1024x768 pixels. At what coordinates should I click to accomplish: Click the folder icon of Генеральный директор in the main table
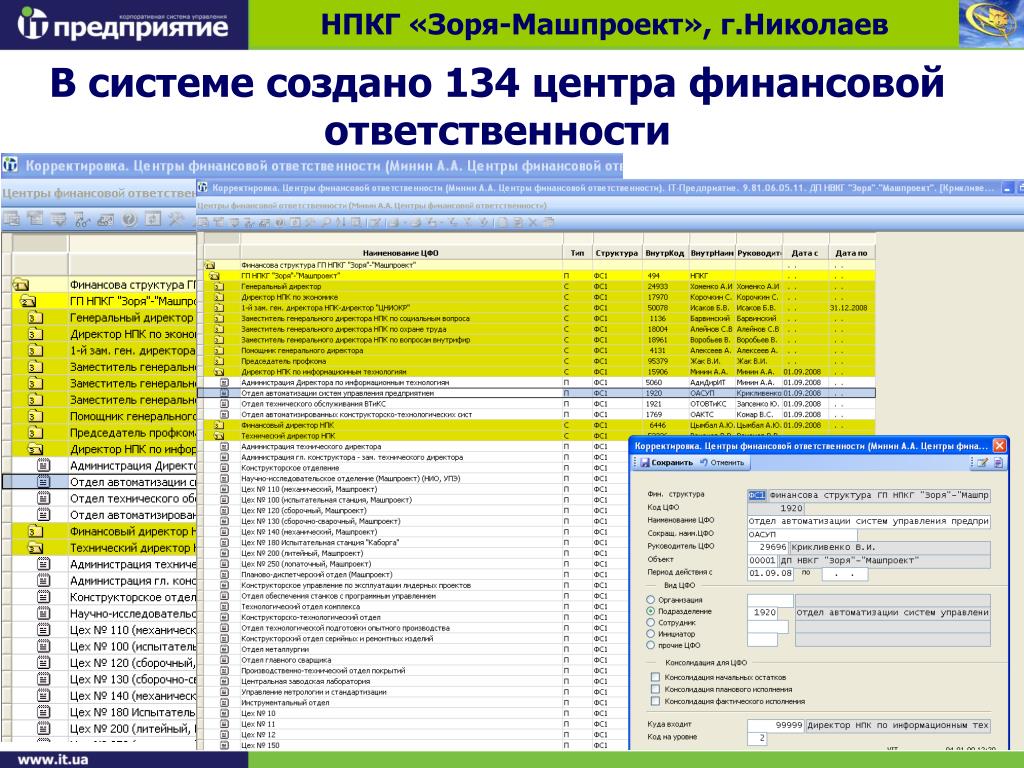click(x=219, y=286)
